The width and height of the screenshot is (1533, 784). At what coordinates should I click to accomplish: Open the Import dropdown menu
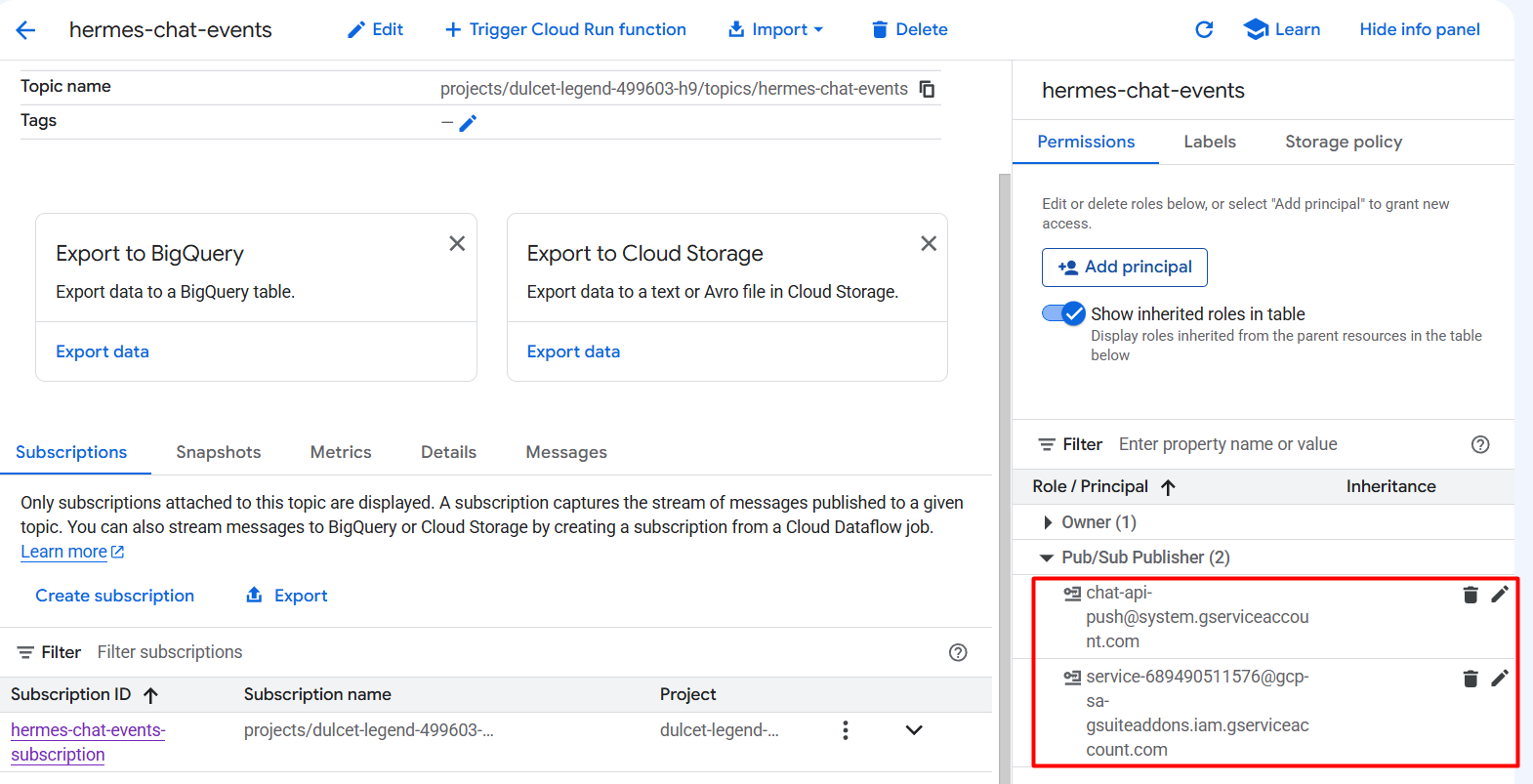coord(776,30)
